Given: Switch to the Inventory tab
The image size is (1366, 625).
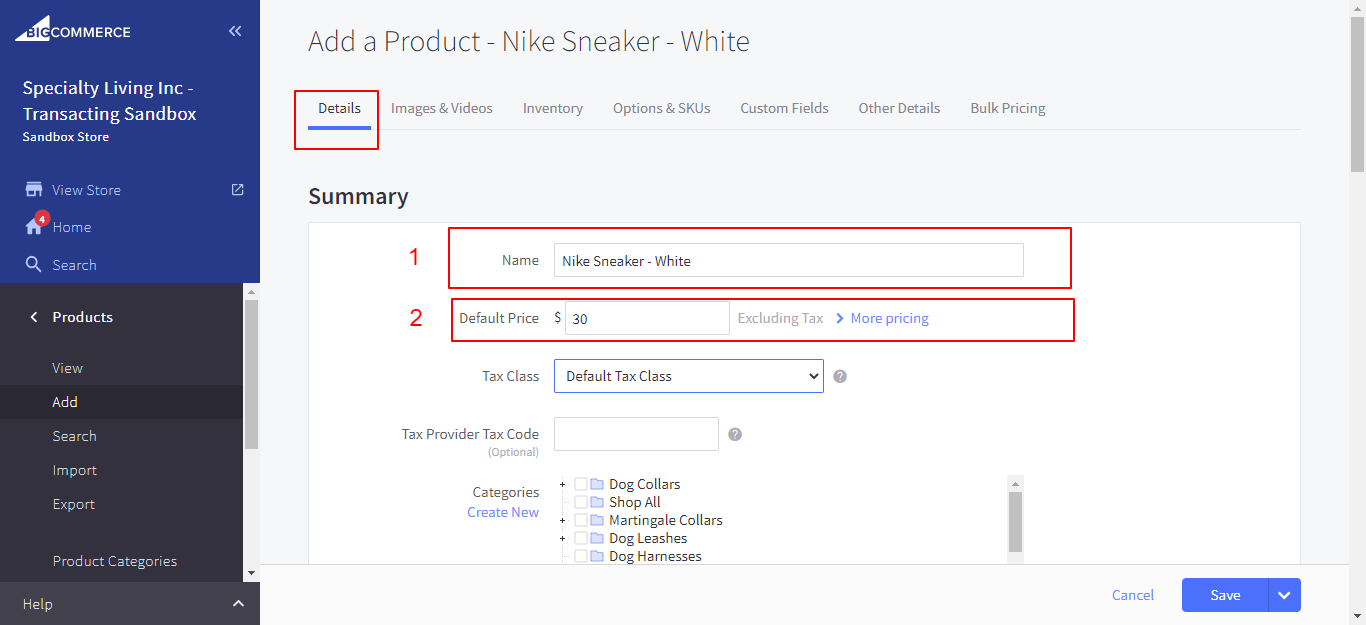Looking at the screenshot, I should click(x=553, y=108).
